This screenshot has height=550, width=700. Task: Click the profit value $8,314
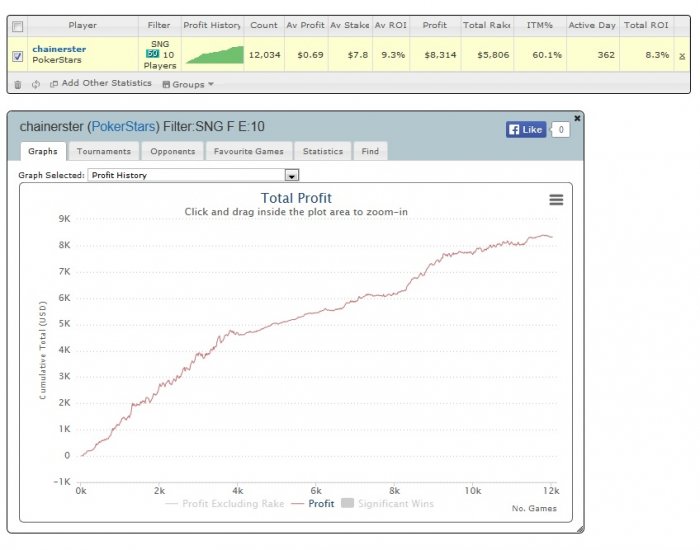(x=440, y=55)
